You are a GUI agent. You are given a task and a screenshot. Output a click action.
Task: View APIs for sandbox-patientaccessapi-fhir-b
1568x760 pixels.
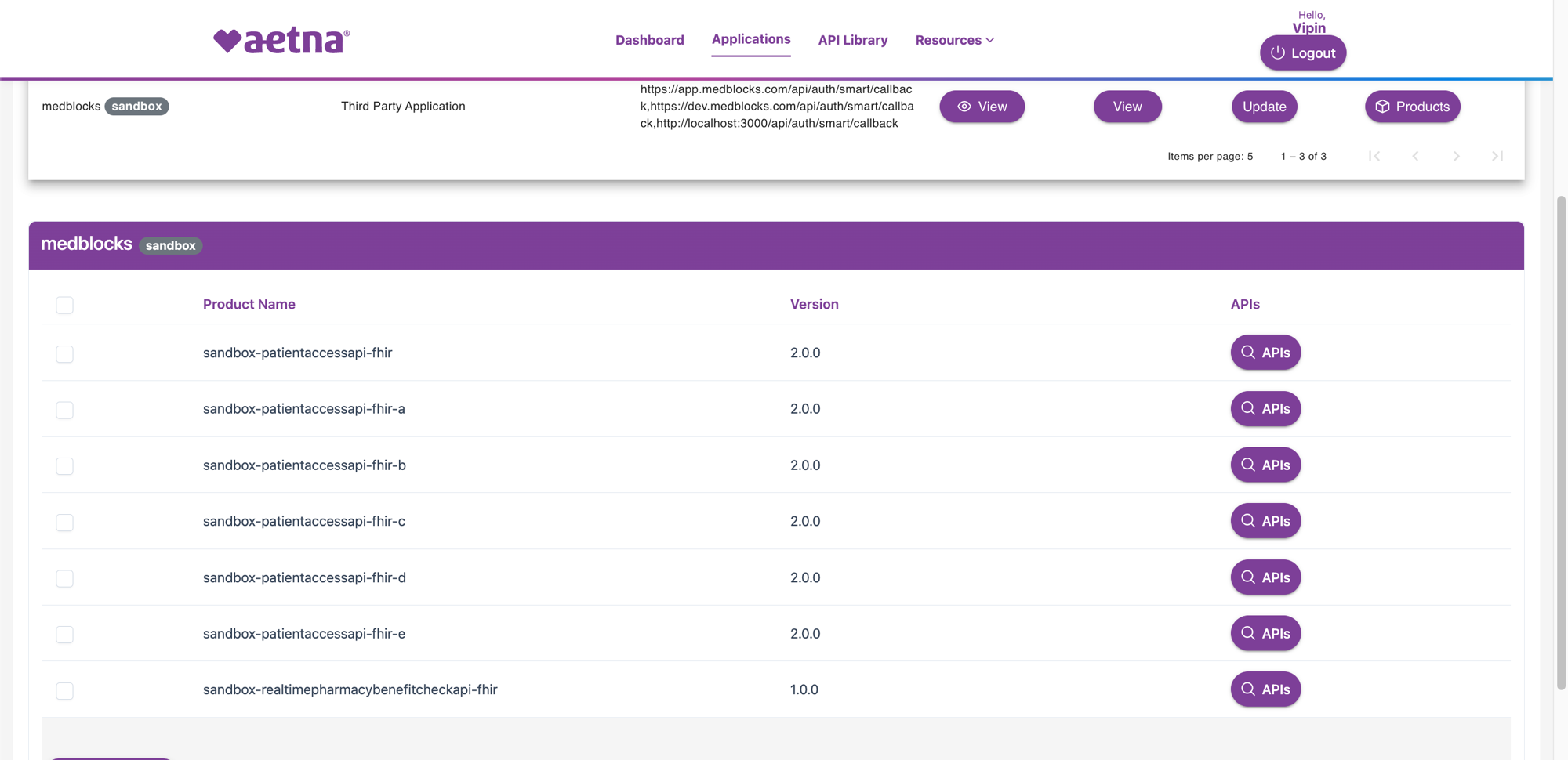1265,465
